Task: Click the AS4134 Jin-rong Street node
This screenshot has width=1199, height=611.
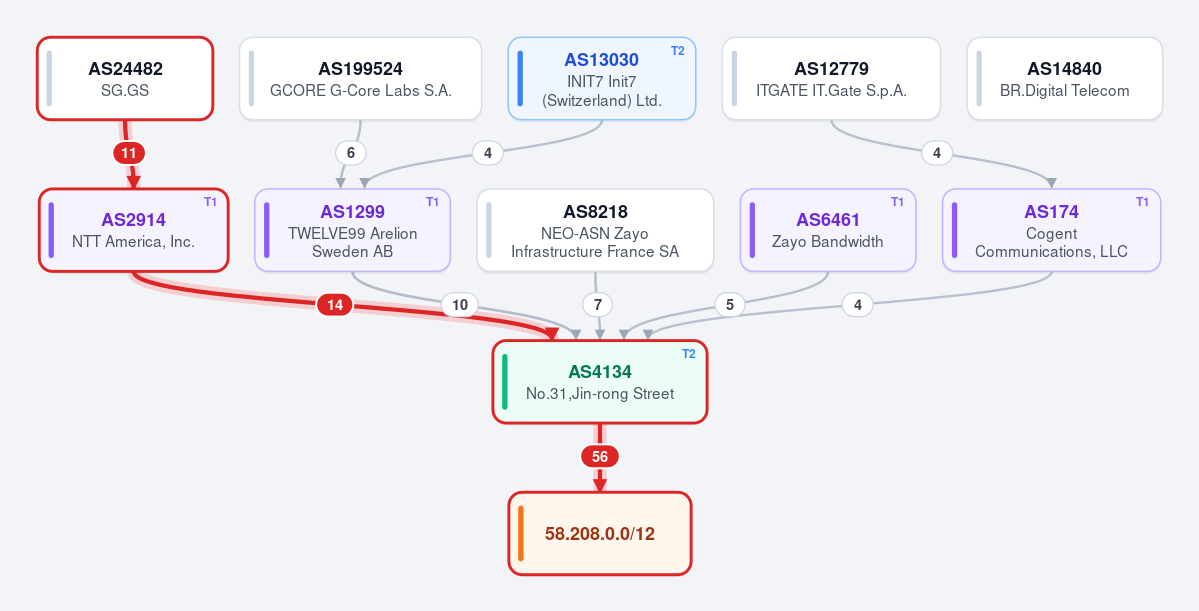Action: (x=600, y=382)
